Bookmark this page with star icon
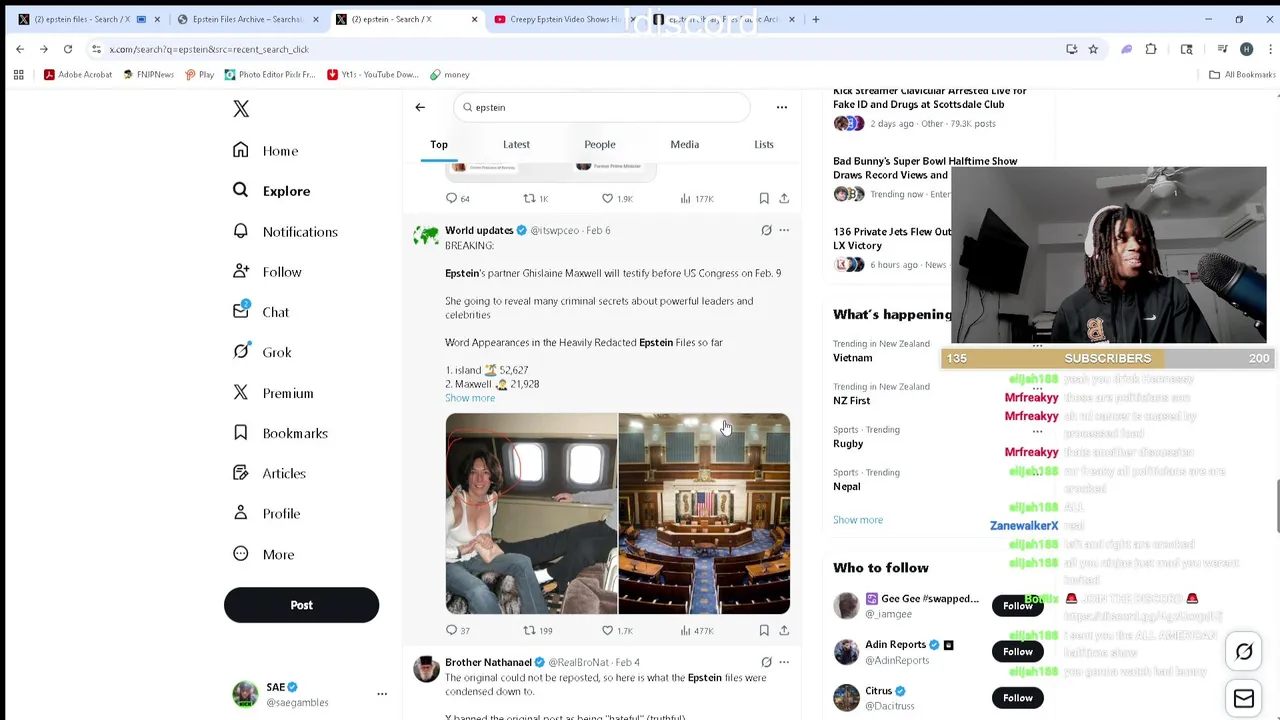 tap(1093, 49)
